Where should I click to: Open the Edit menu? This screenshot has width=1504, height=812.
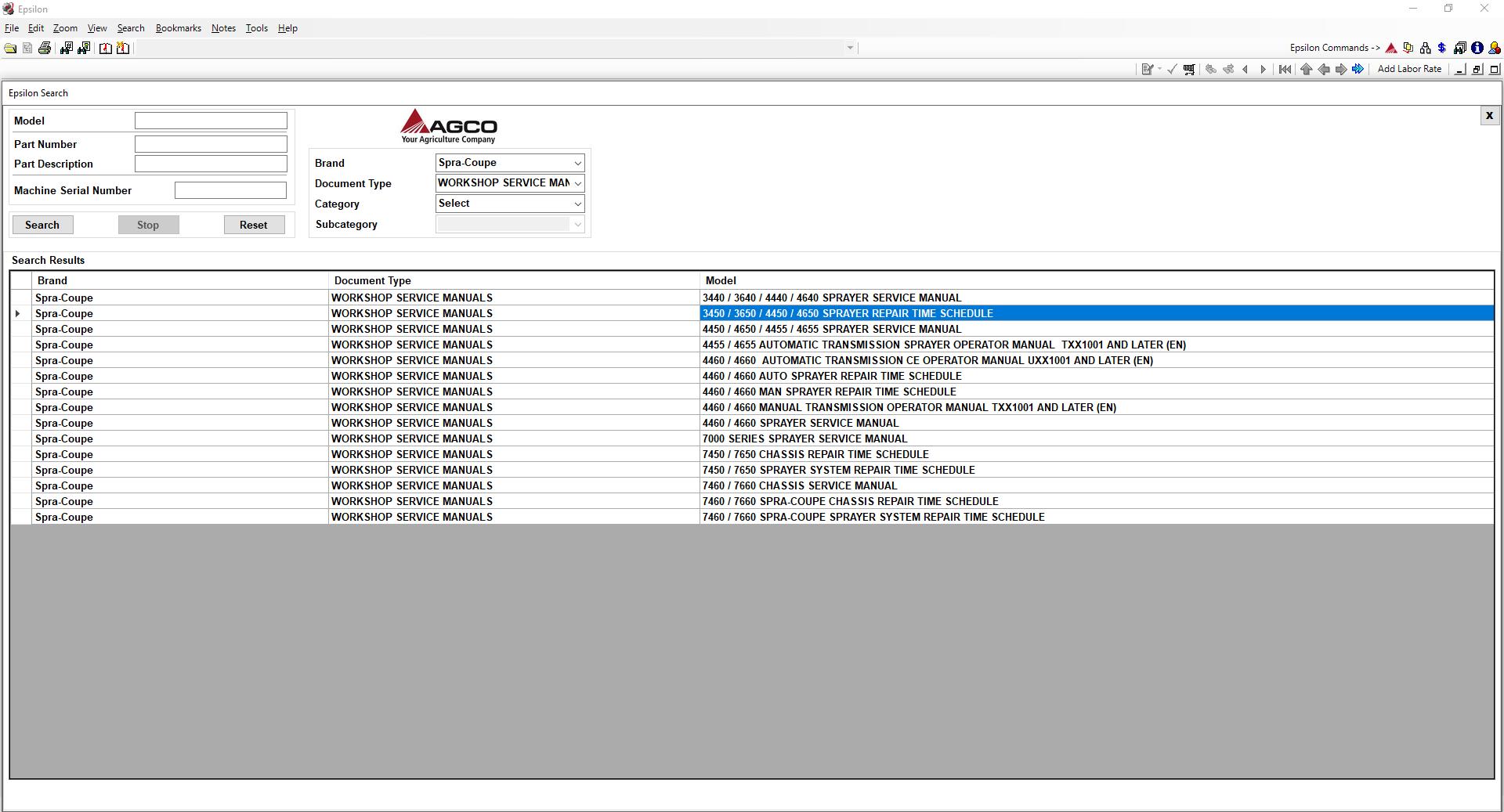pyautogui.click(x=36, y=28)
